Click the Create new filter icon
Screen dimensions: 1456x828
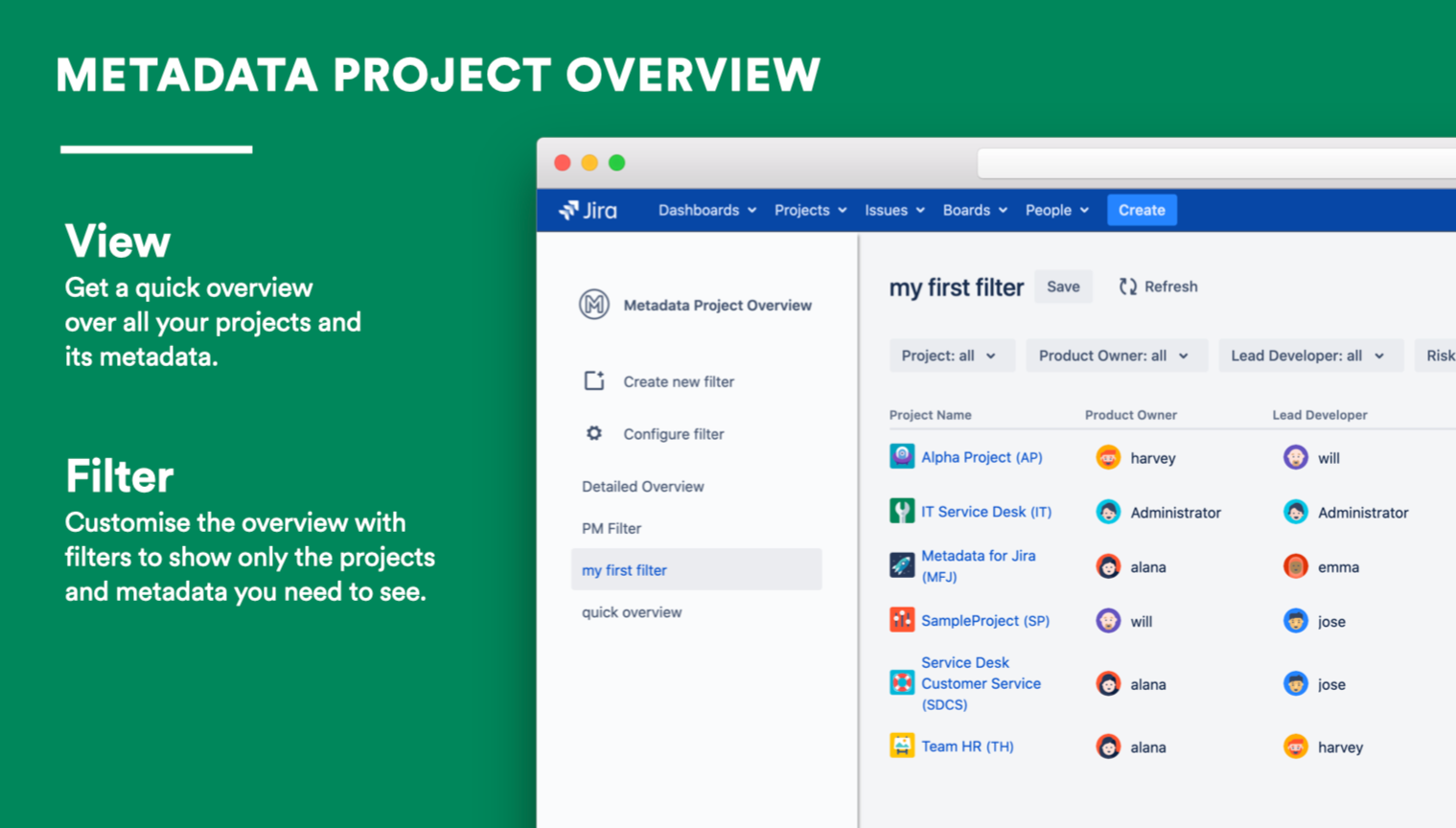[x=594, y=380]
